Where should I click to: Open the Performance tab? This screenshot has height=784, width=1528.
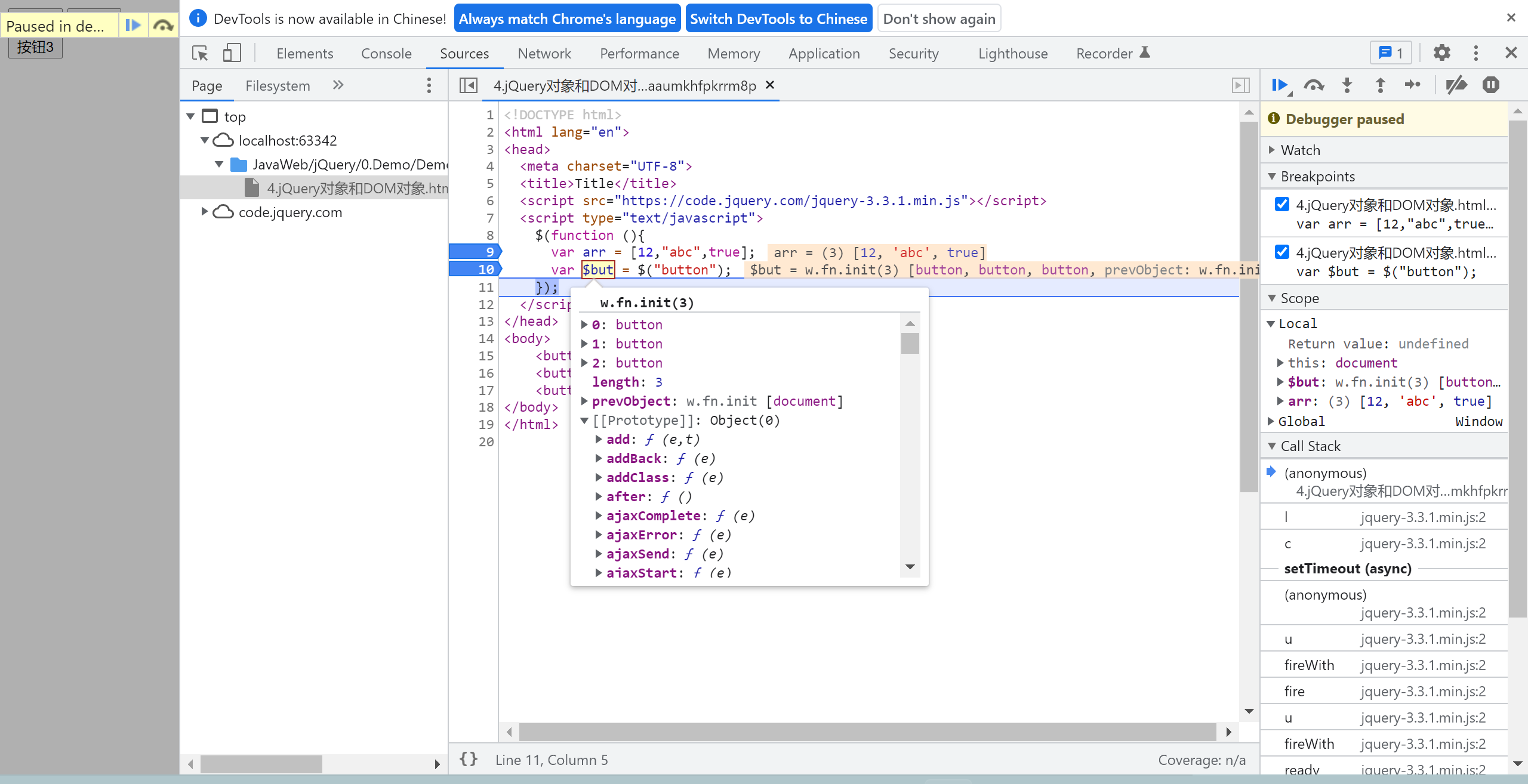tap(639, 53)
